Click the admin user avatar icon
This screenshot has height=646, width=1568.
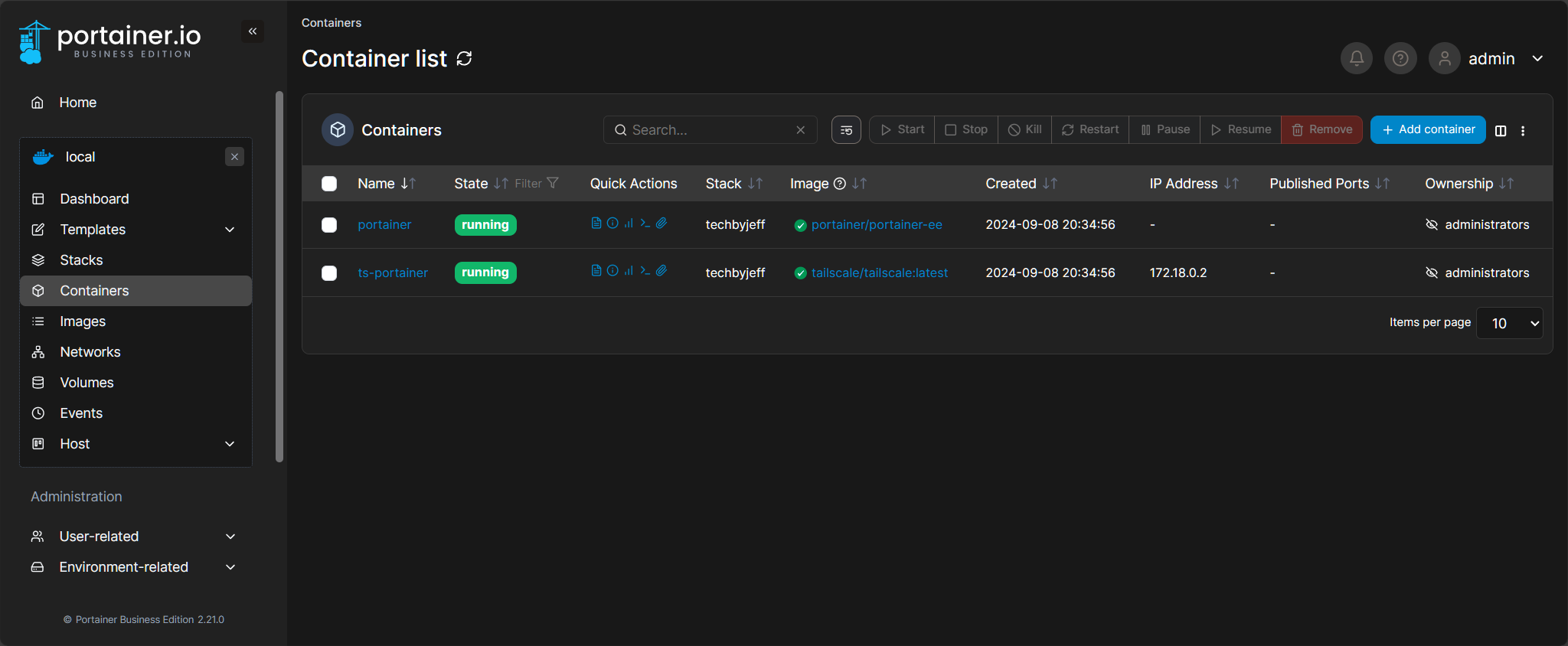tap(1445, 58)
